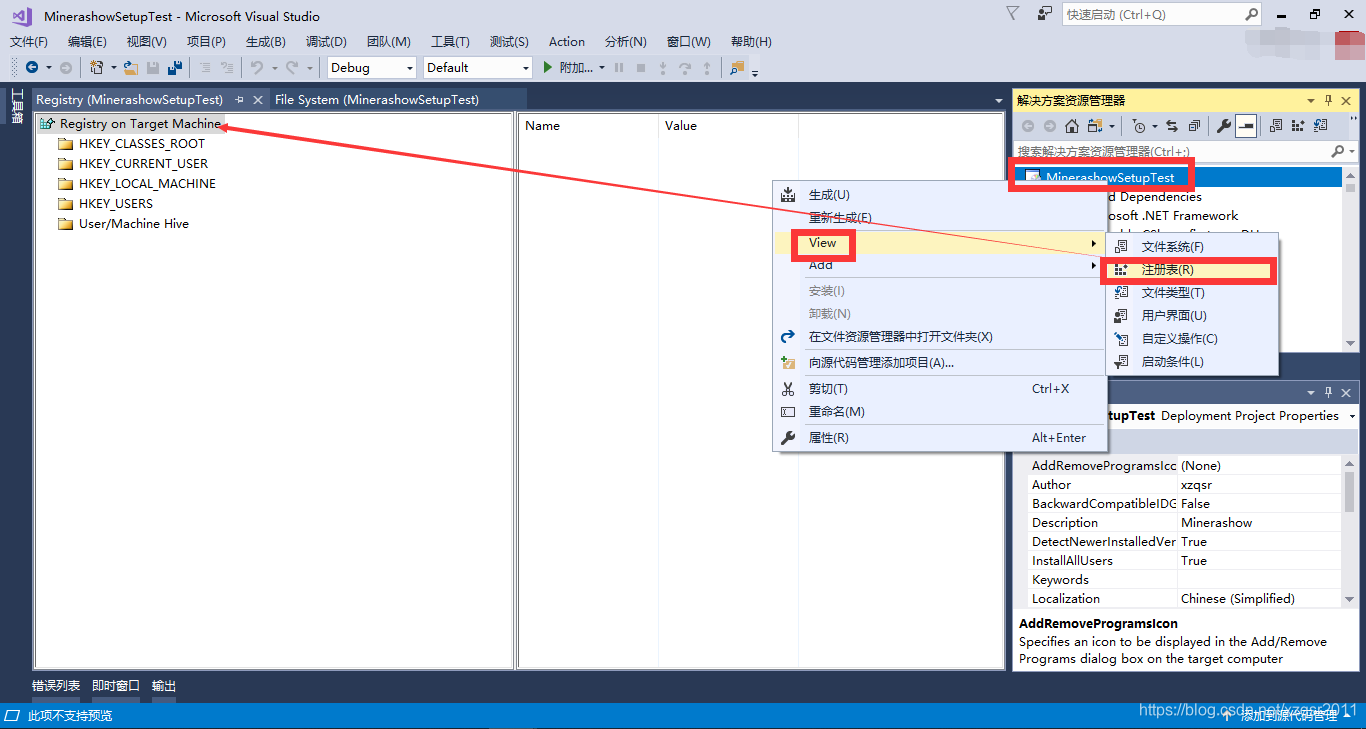Open the 文件(F) menu

pos(29,42)
